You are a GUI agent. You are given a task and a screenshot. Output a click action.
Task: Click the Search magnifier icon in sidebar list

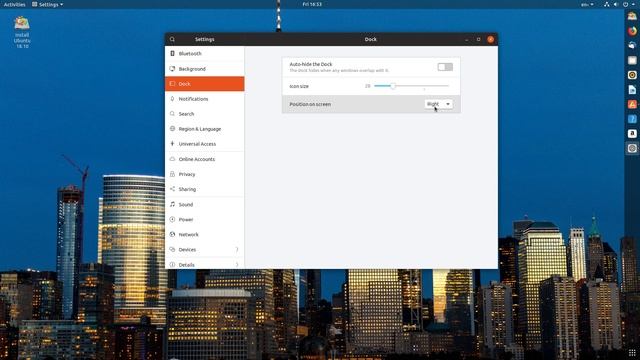click(x=172, y=114)
